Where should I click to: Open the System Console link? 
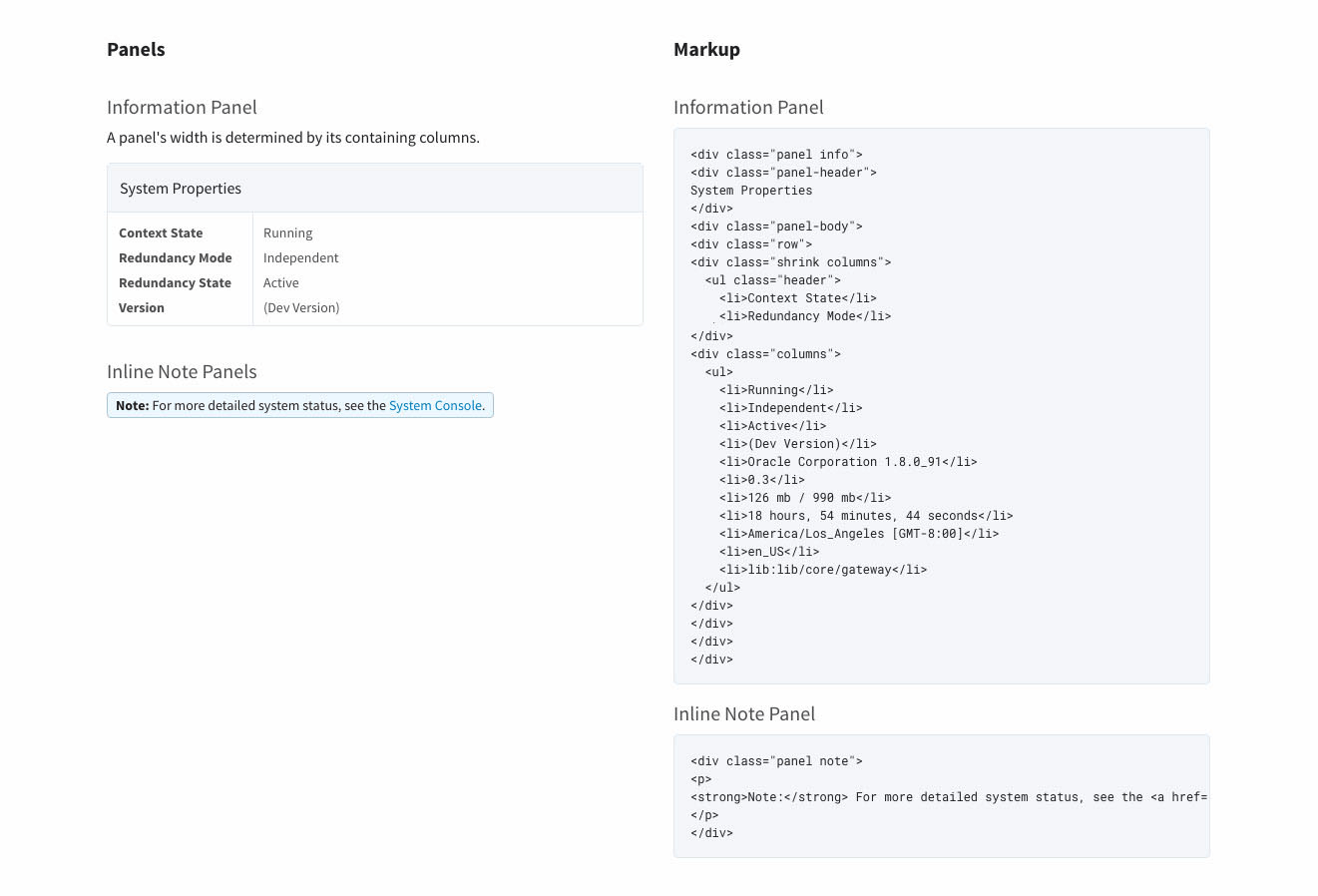435,406
